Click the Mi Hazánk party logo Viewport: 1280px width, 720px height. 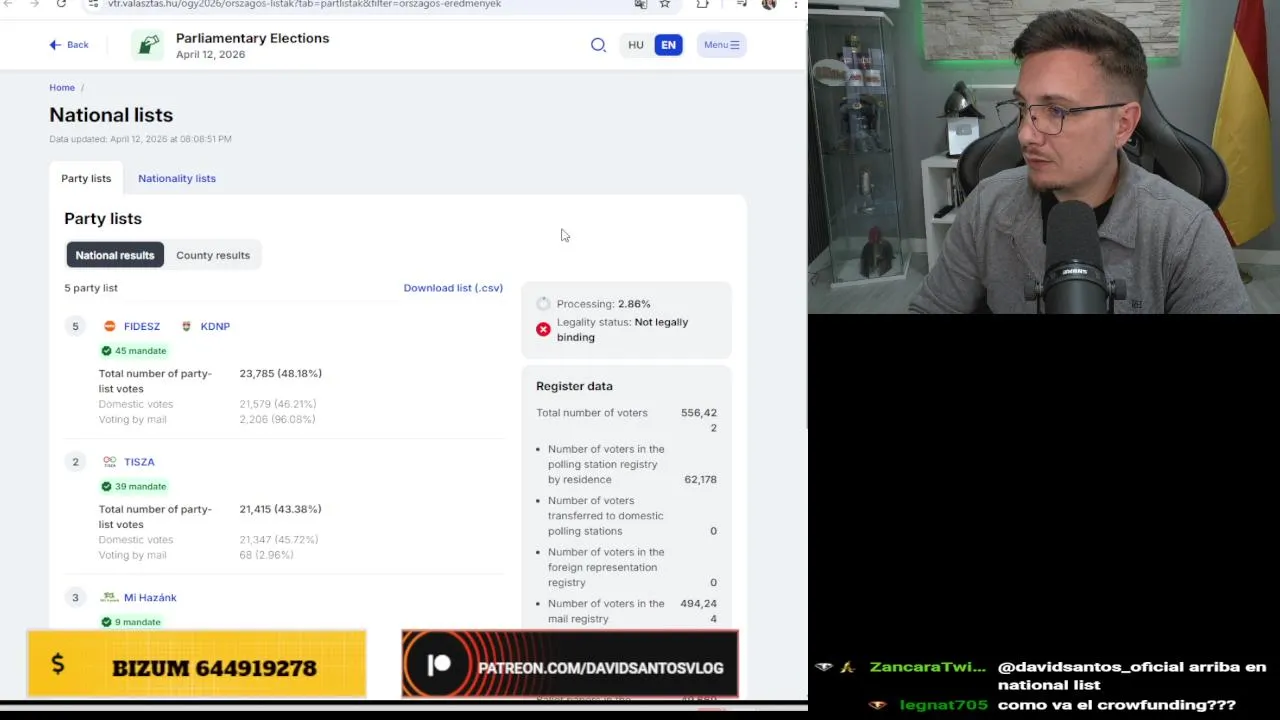(x=110, y=597)
